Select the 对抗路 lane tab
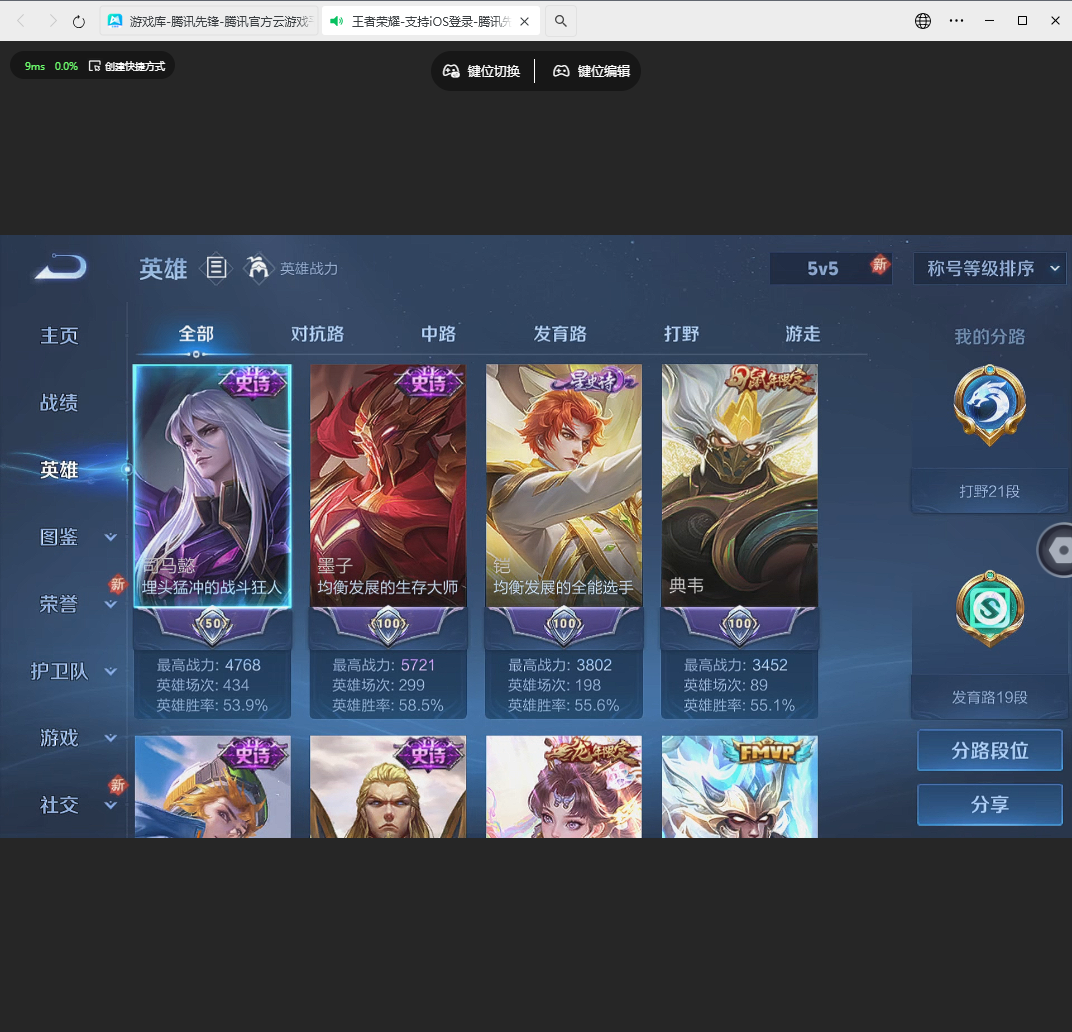The width and height of the screenshot is (1072, 1032). point(317,334)
